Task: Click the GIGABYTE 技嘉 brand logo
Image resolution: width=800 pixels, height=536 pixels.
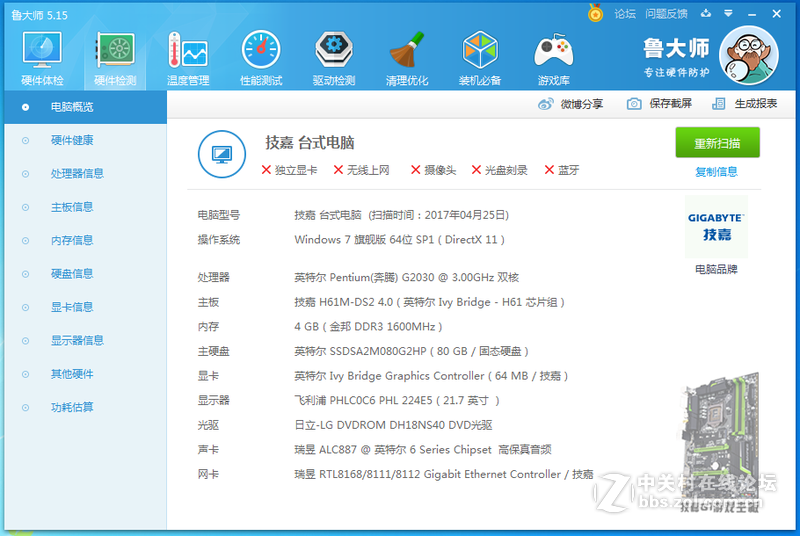Action: (x=716, y=226)
